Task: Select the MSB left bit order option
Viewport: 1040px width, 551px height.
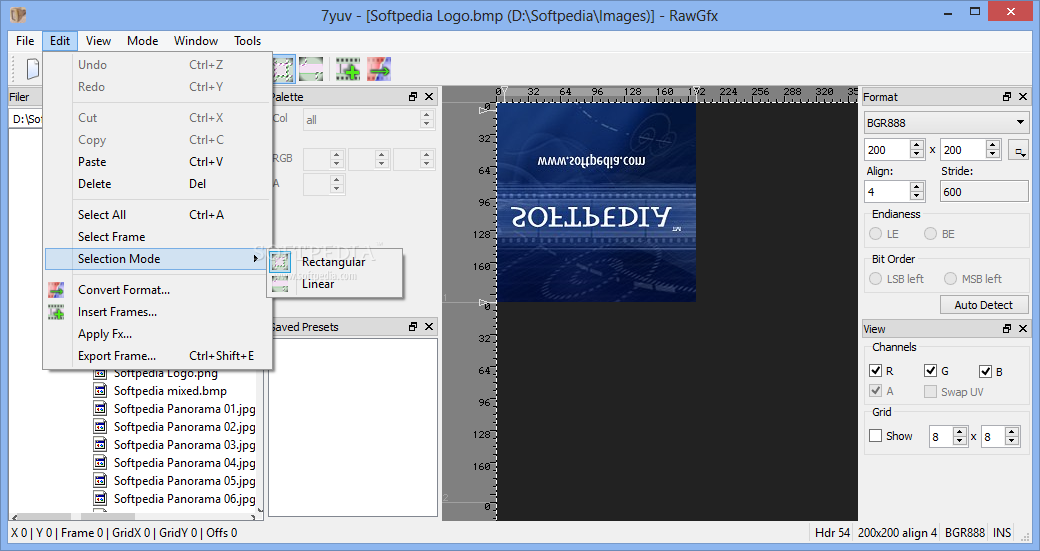Action: tap(950, 278)
